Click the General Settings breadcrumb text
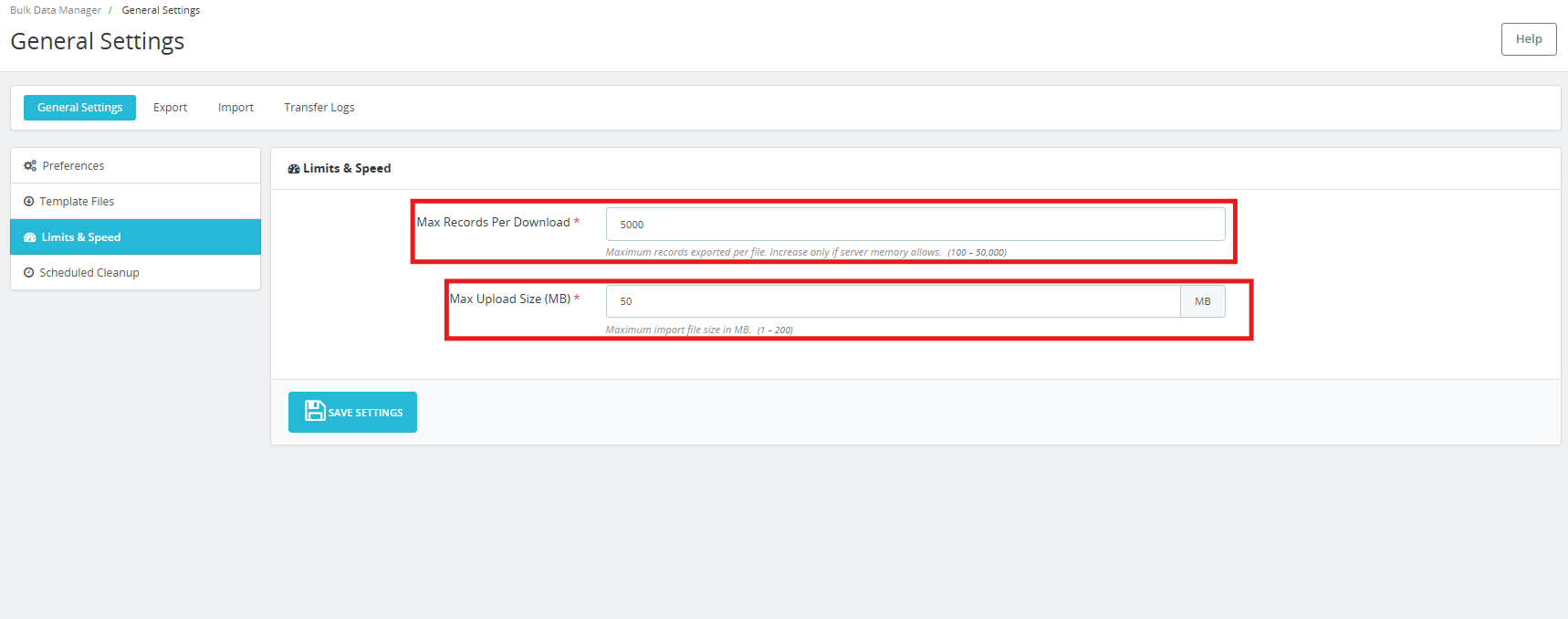The width and height of the screenshot is (1568, 619). [161, 10]
